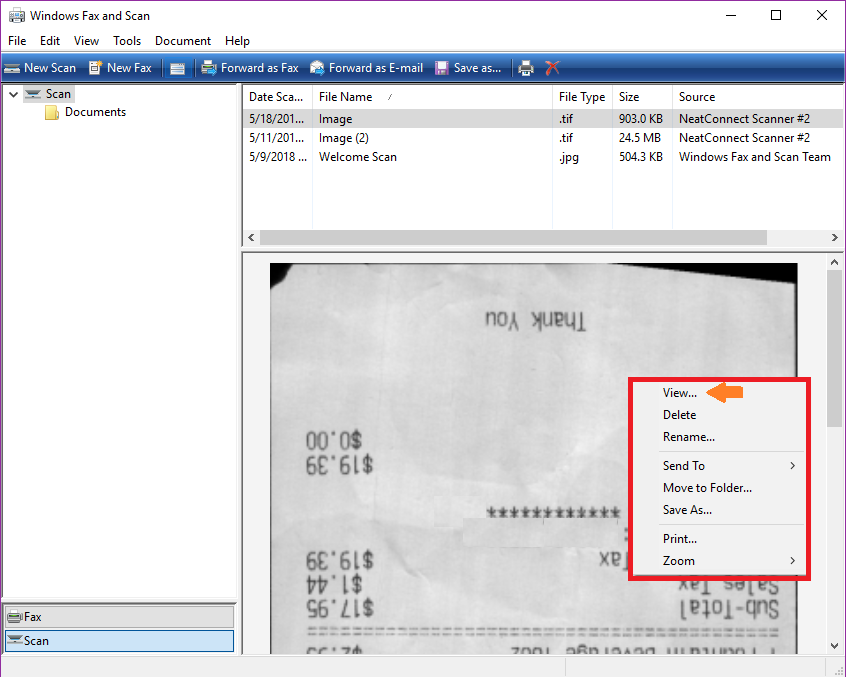Click the file list scroll right arrow
The height and width of the screenshot is (677, 846).
tap(835, 237)
